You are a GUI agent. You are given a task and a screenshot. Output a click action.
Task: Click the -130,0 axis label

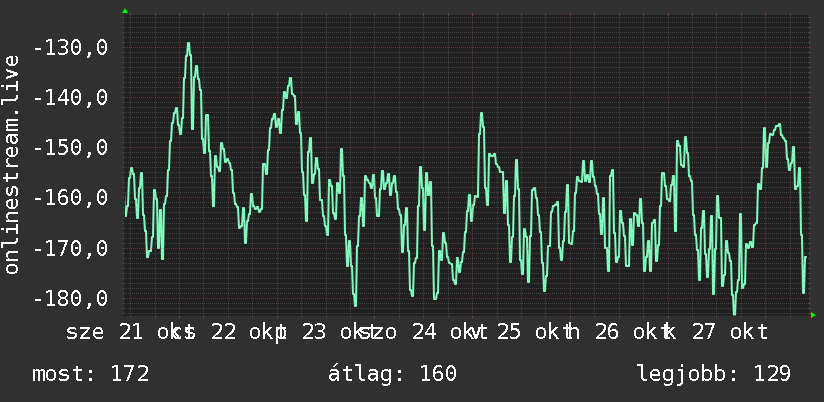coord(70,48)
